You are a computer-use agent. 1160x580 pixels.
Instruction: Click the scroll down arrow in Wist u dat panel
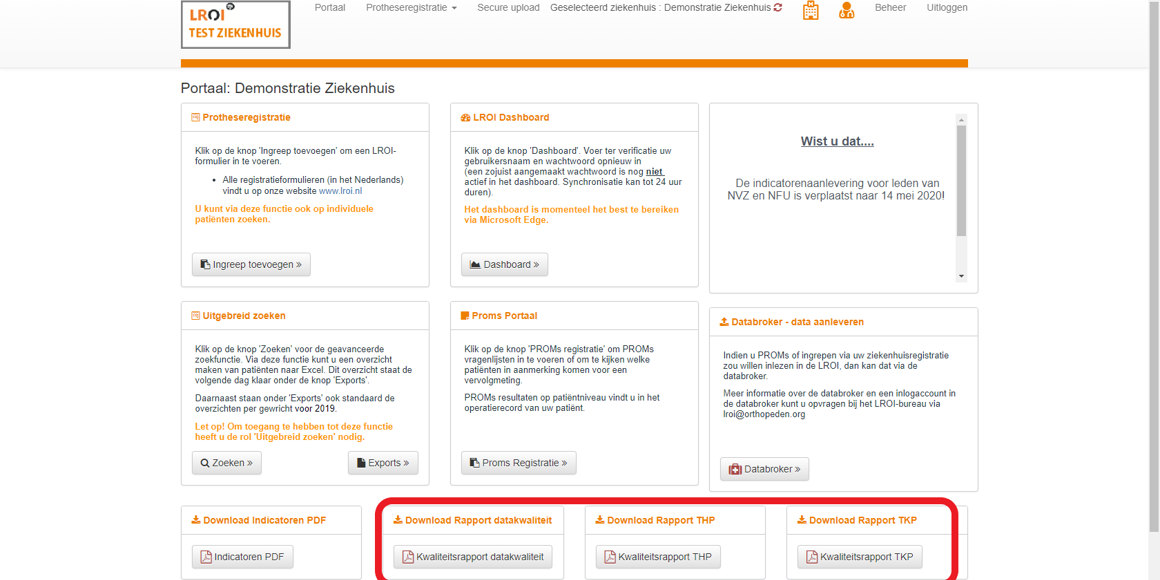[961, 276]
